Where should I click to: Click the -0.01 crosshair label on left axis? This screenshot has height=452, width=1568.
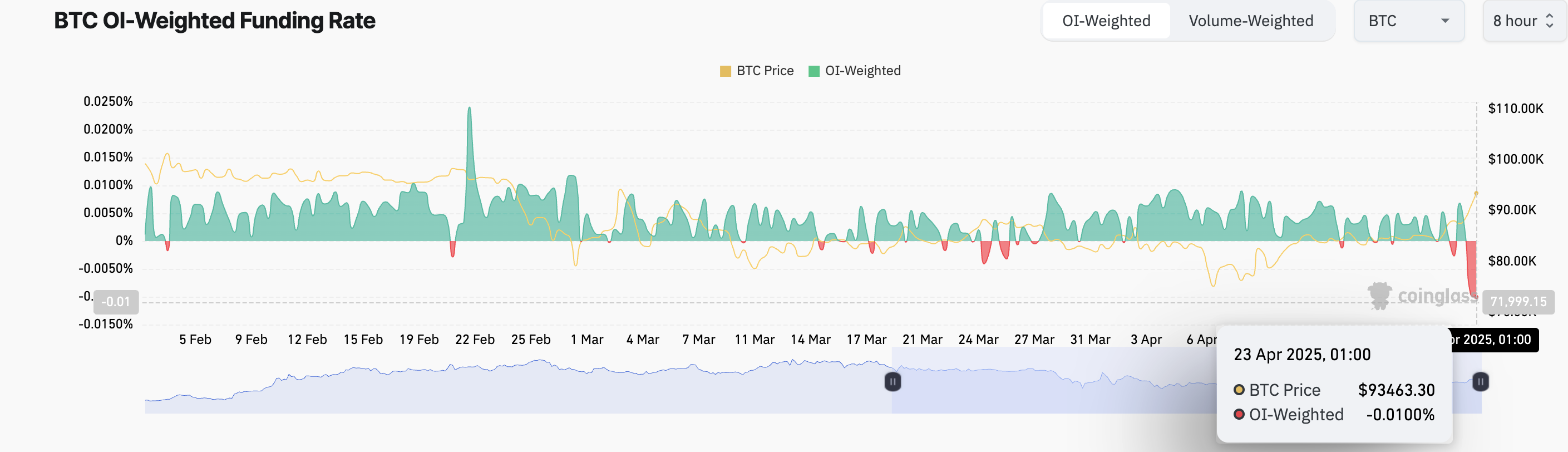point(116,302)
